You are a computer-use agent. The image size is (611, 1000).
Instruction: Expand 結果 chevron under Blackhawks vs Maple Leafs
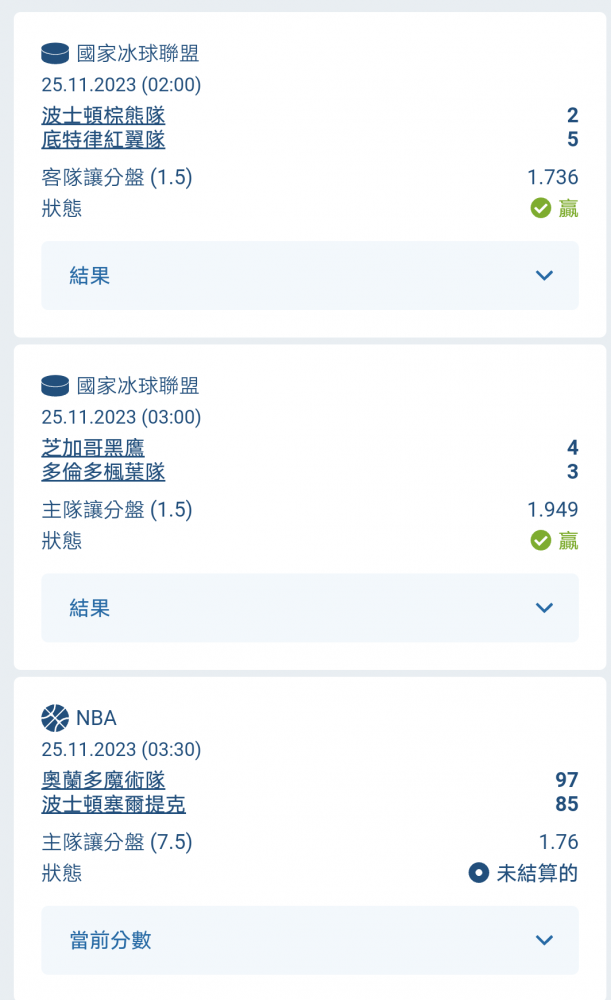coord(544,607)
